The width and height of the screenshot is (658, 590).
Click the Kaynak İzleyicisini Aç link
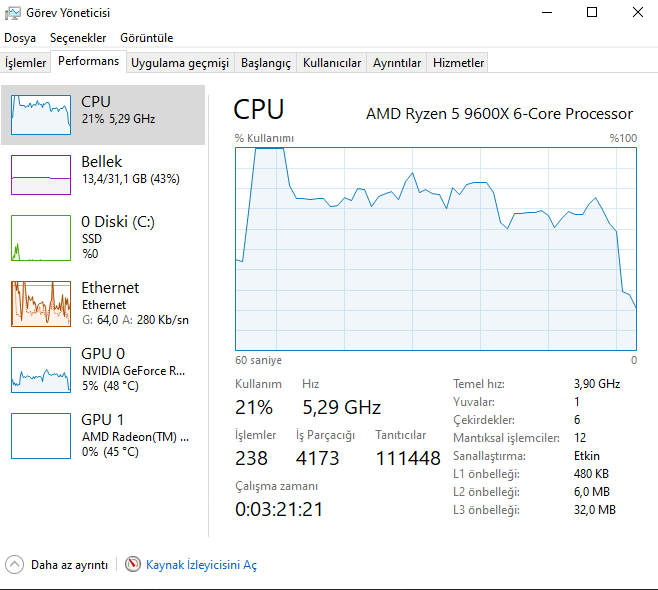click(201, 565)
